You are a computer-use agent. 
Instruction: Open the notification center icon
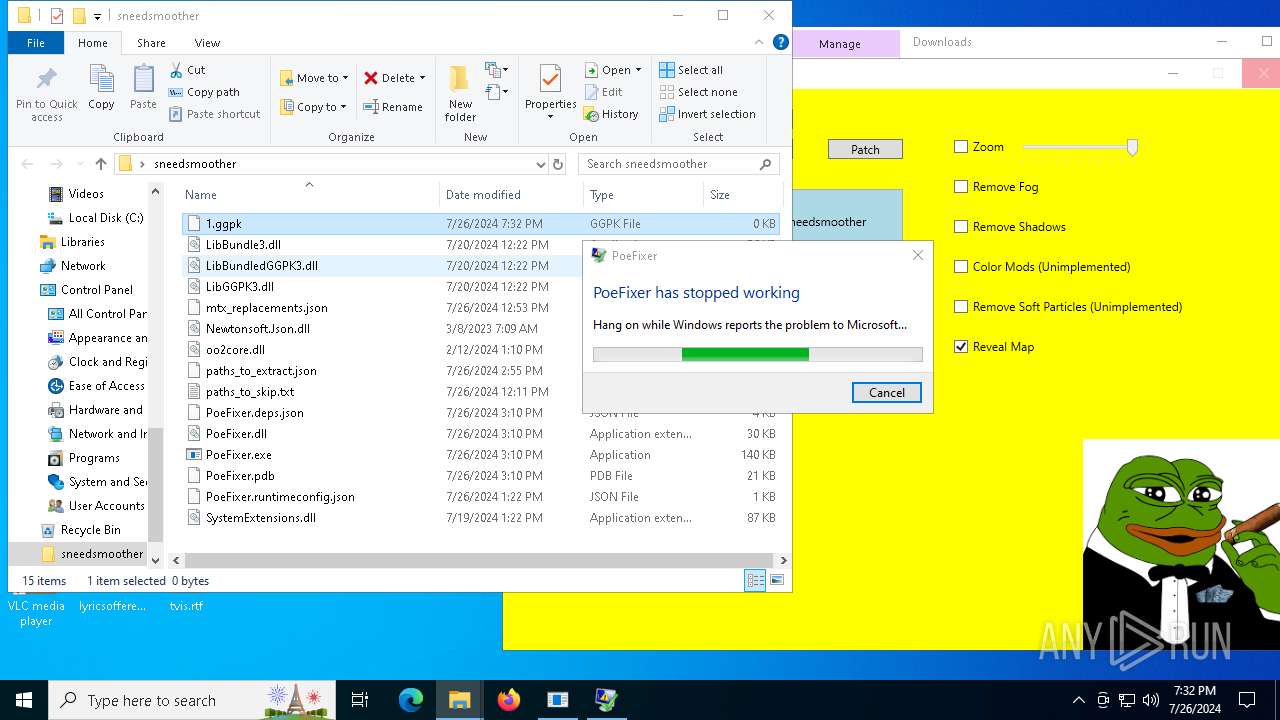click(x=1247, y=700)
